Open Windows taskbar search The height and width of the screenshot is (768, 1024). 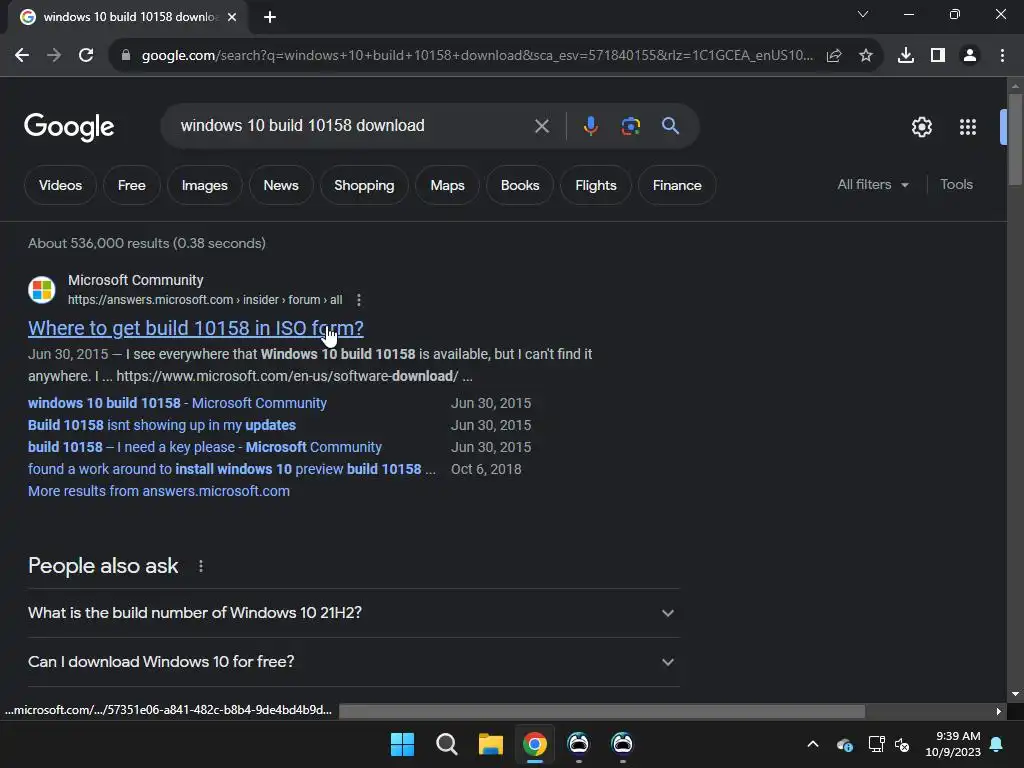[x=447, y=744]
